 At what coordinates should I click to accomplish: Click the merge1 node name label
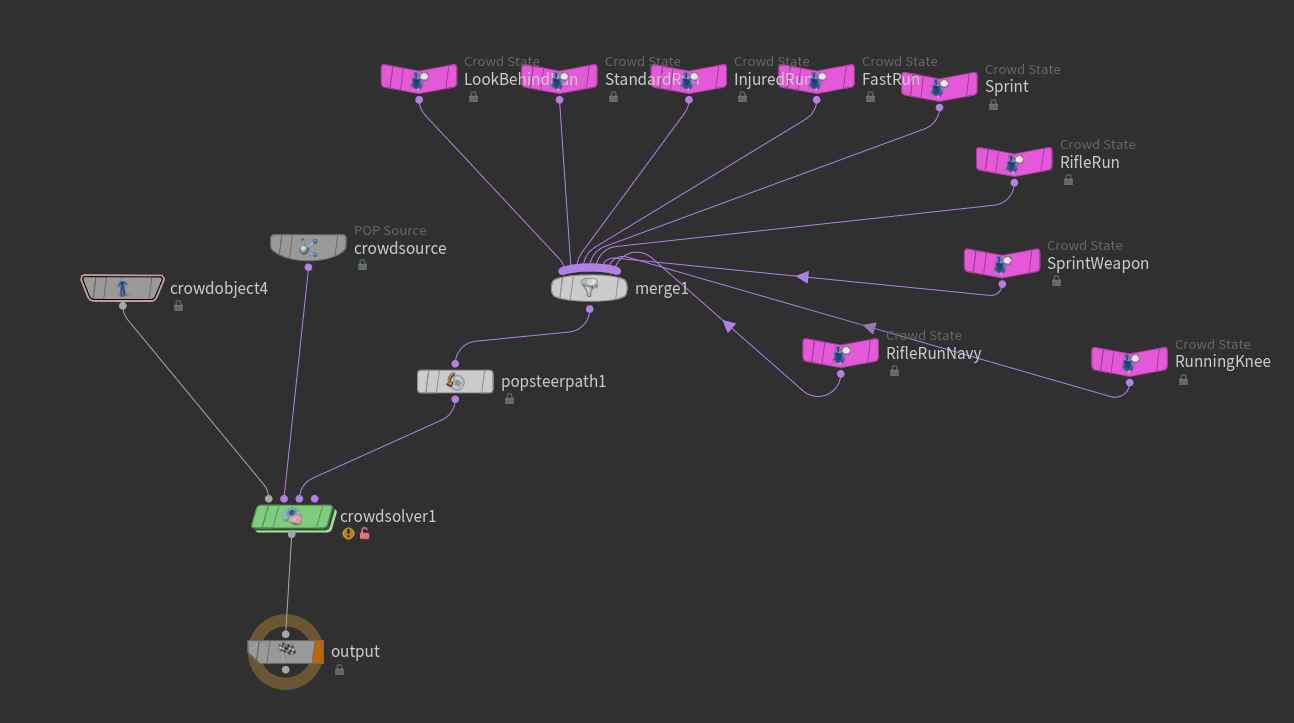661,289
